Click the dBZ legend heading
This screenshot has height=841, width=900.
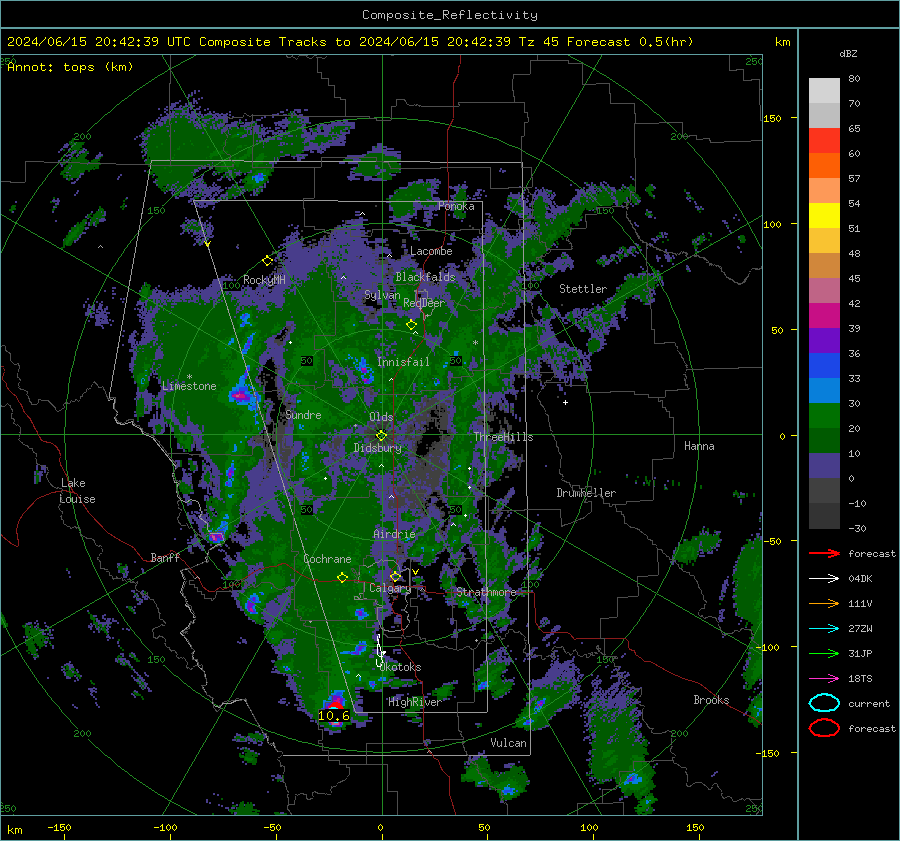pos(848,53)
